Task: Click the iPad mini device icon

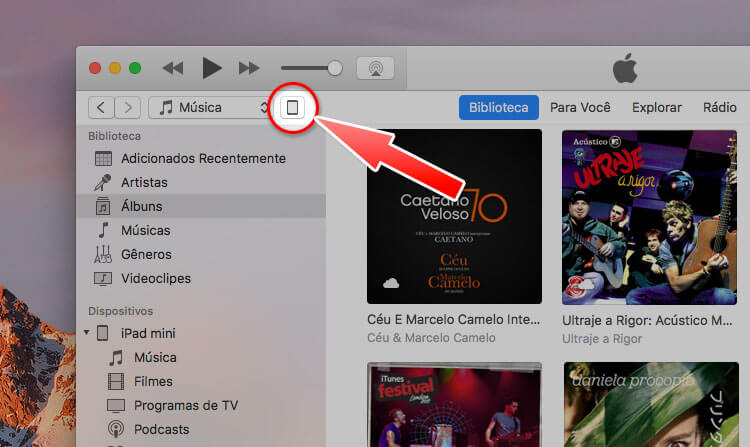Action: (x=102, y=333)
